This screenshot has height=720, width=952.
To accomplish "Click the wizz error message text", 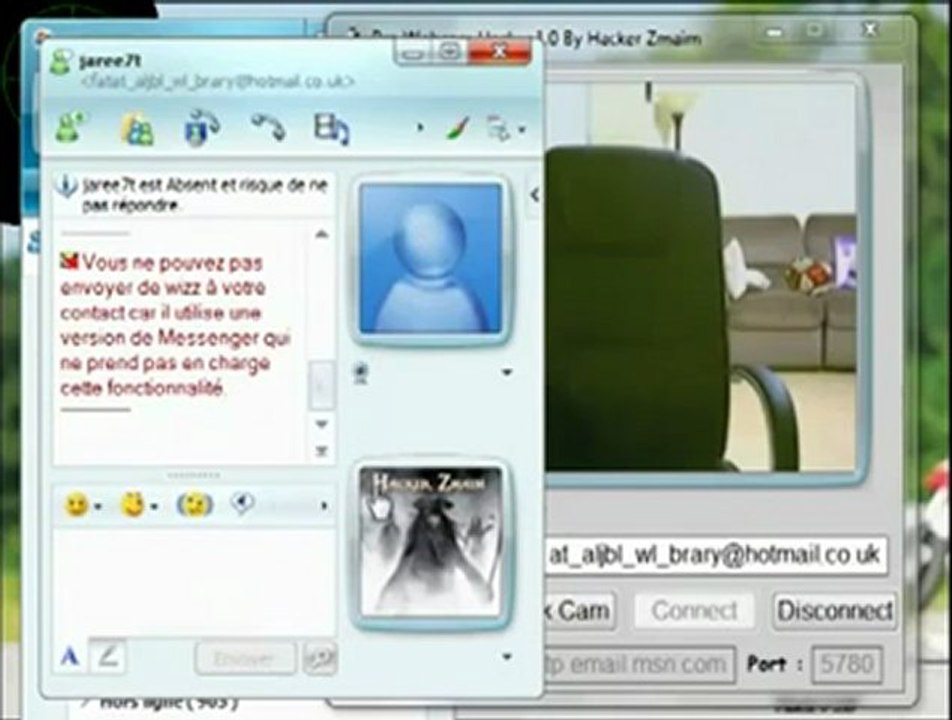I will click(x=174, y=325).
